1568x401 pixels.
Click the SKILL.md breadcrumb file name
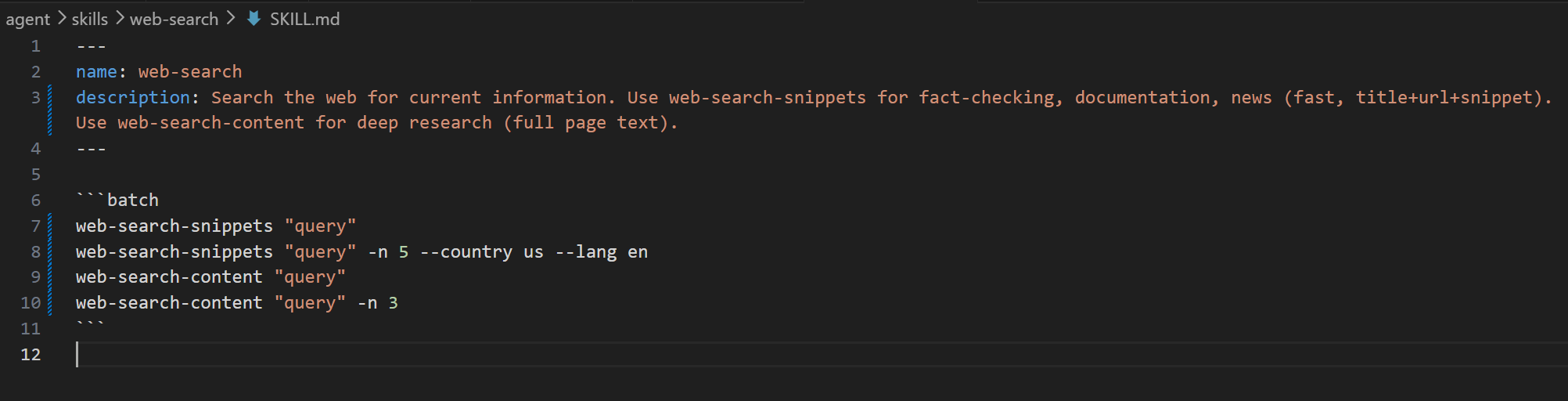click(304, 19)
